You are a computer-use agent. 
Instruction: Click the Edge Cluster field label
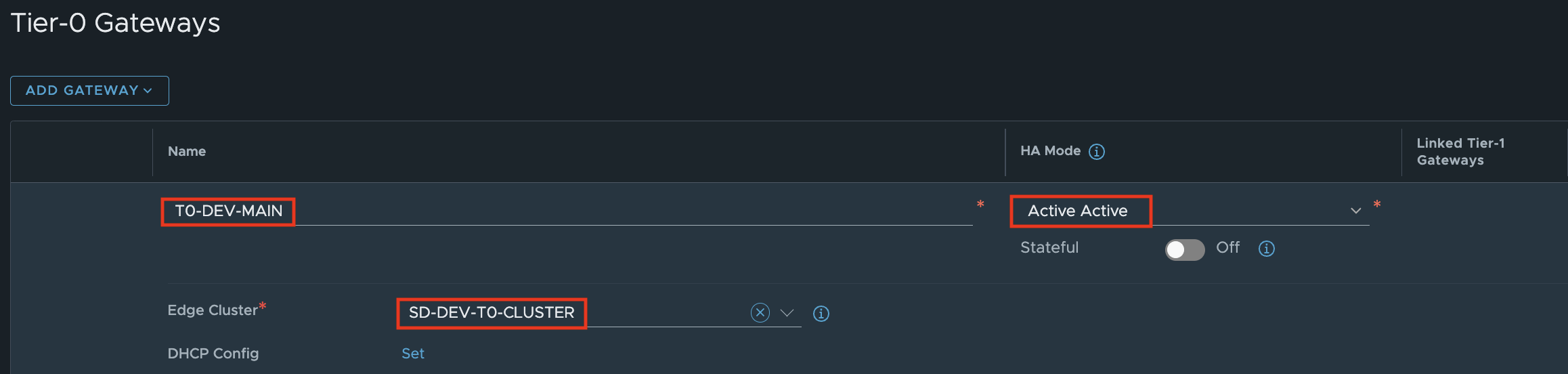click(213, 310)
